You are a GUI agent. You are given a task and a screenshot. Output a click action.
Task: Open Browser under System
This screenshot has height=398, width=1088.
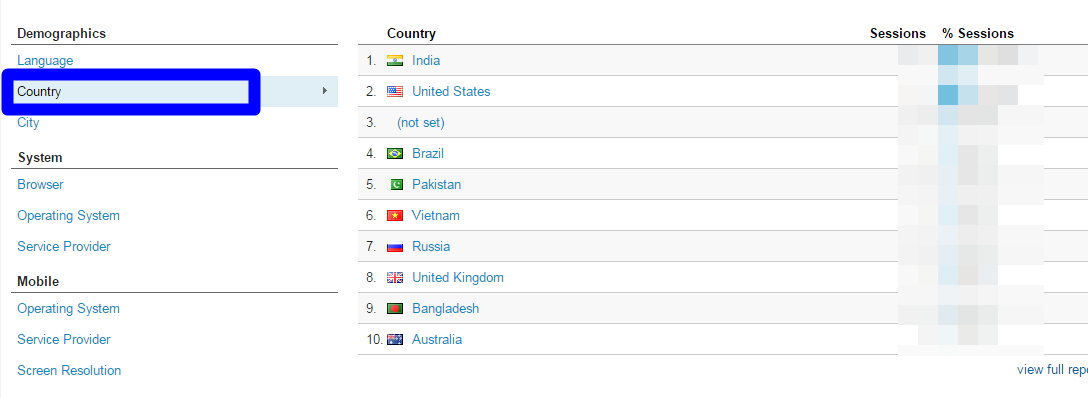click(x=40, y=184)
